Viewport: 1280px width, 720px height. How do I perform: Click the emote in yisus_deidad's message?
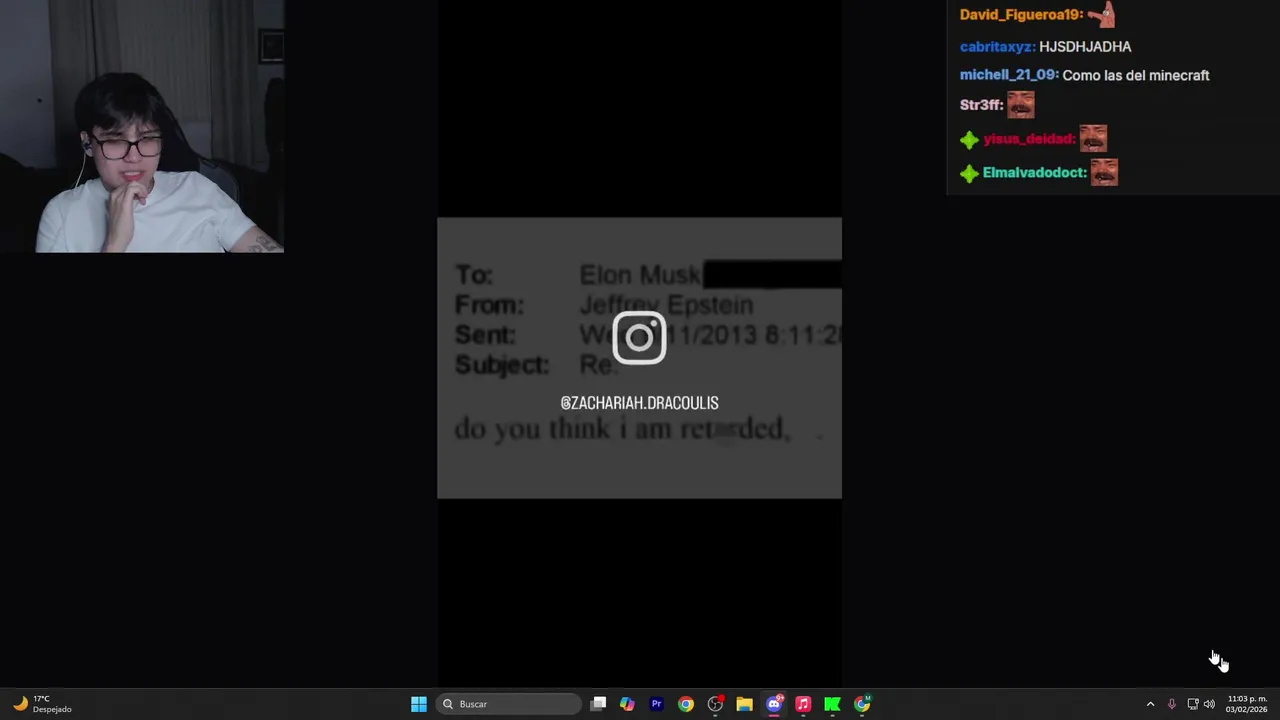[x=1093, y=138]
